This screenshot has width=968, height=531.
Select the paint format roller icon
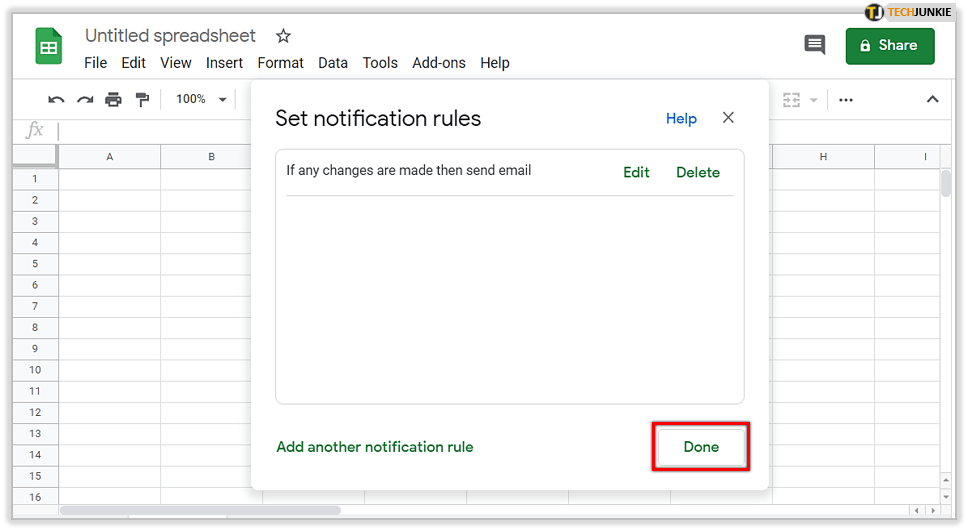[142, 100]
